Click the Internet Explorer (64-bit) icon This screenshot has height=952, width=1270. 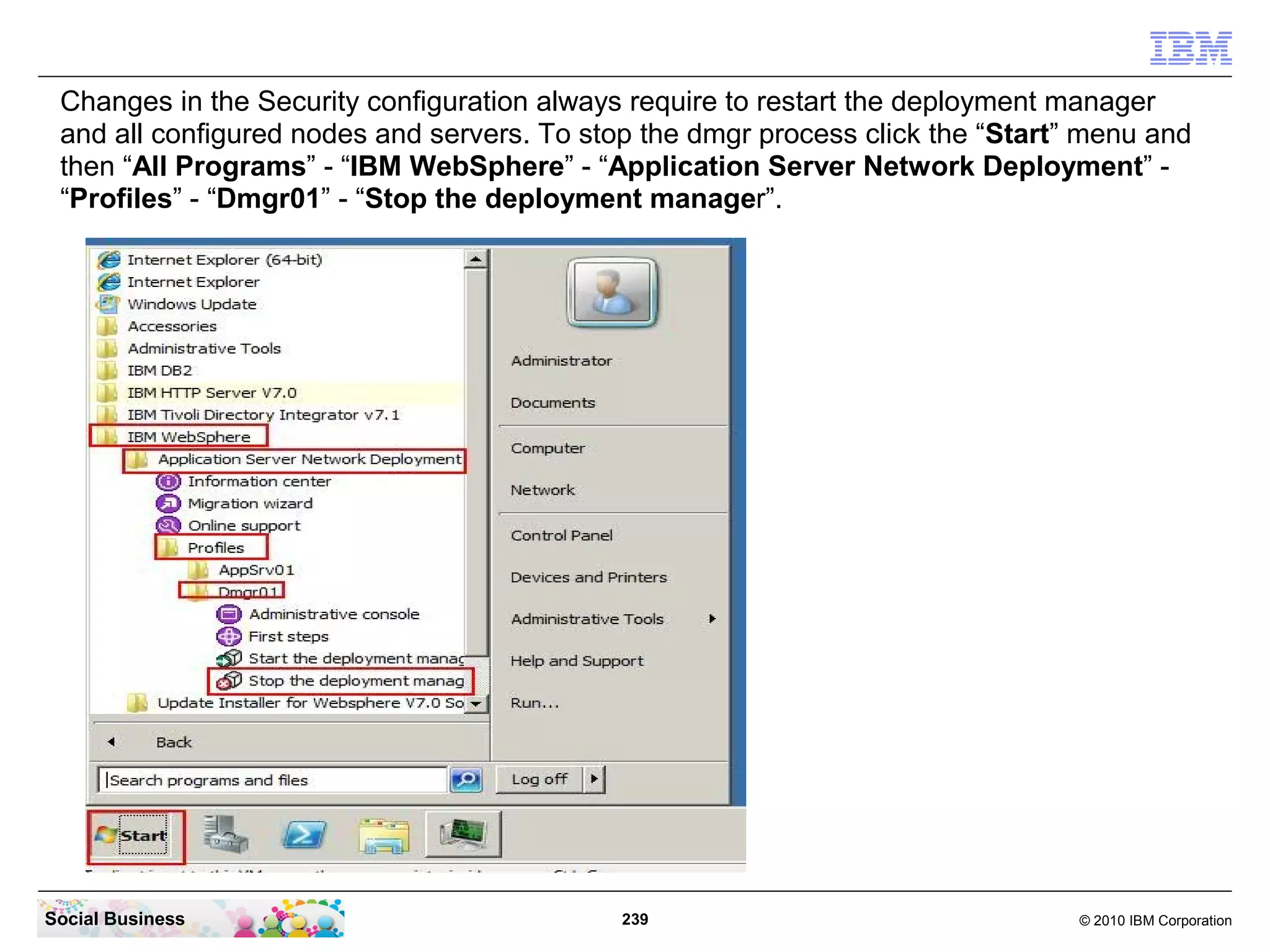[x=109, y=260]
